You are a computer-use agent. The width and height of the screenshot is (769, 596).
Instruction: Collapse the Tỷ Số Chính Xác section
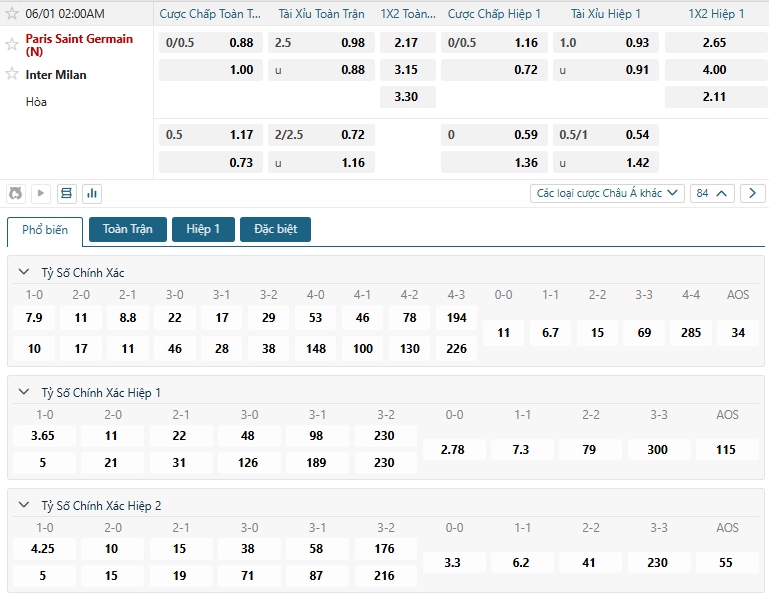tap(24, 273)
